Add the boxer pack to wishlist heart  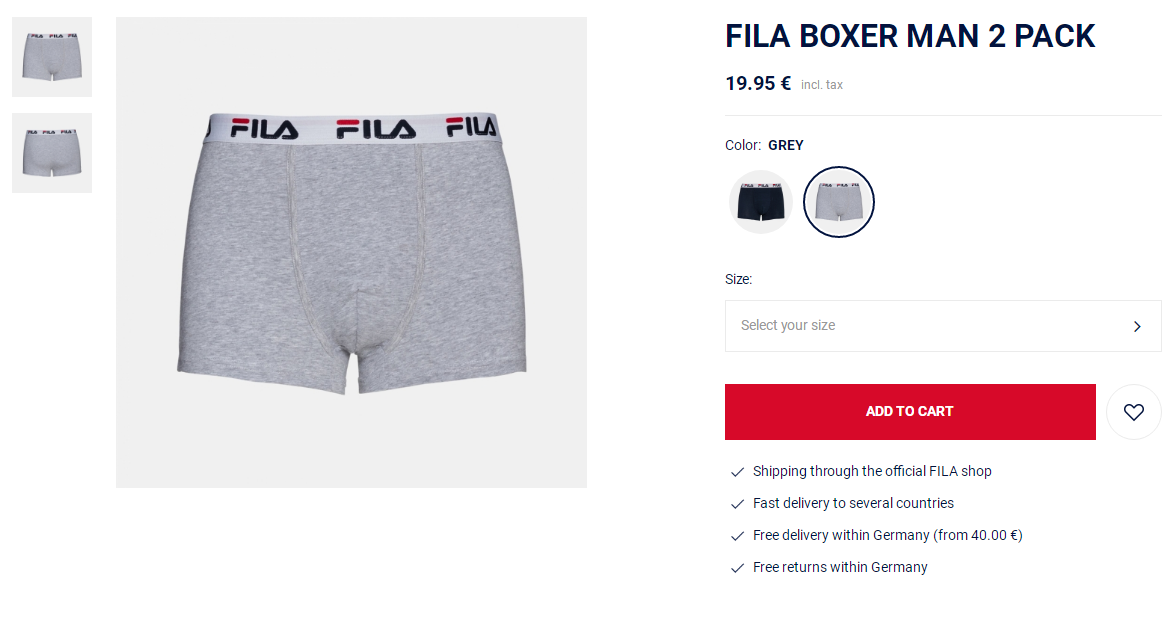pyautogui.click(x=1133, y=412)
